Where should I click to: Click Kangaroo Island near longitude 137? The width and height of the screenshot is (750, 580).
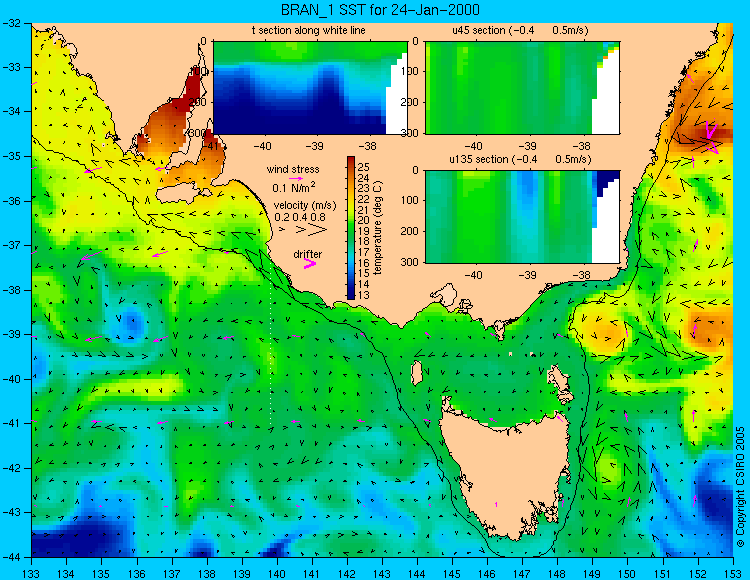[x=178, y=194]
